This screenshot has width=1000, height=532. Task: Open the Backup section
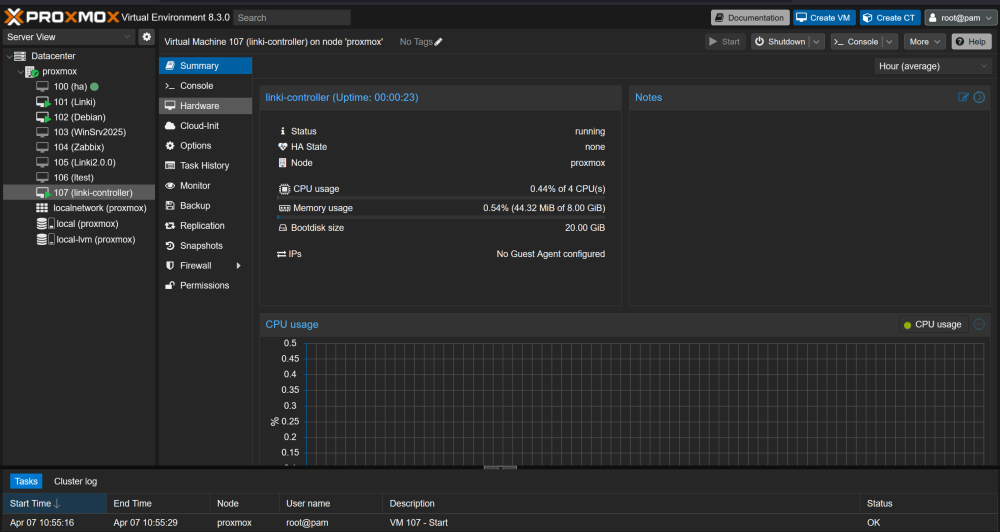click(x=205, y=205)
